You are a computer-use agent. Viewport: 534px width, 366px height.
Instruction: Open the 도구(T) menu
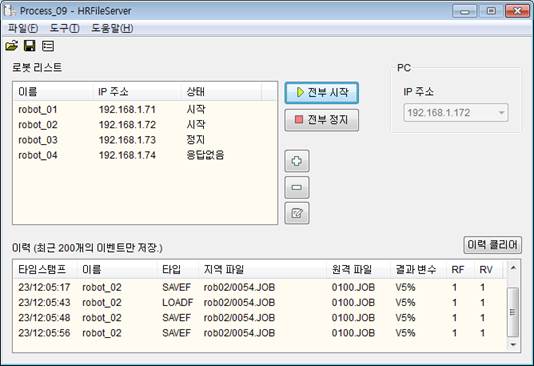click(x=64, y=28)
